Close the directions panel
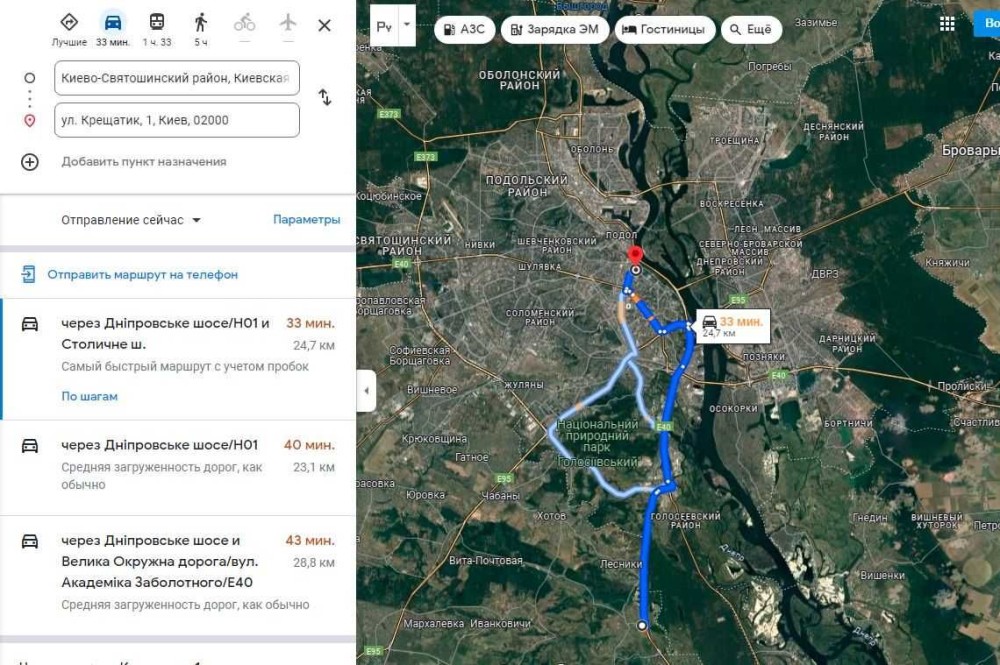Viewport: 1000px width, 665px height. point(325,26)
